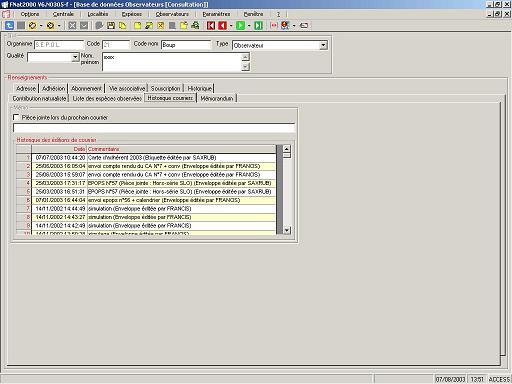Click the green next-record arrow icon
This screenshot has width=512, height=384.
240,25
